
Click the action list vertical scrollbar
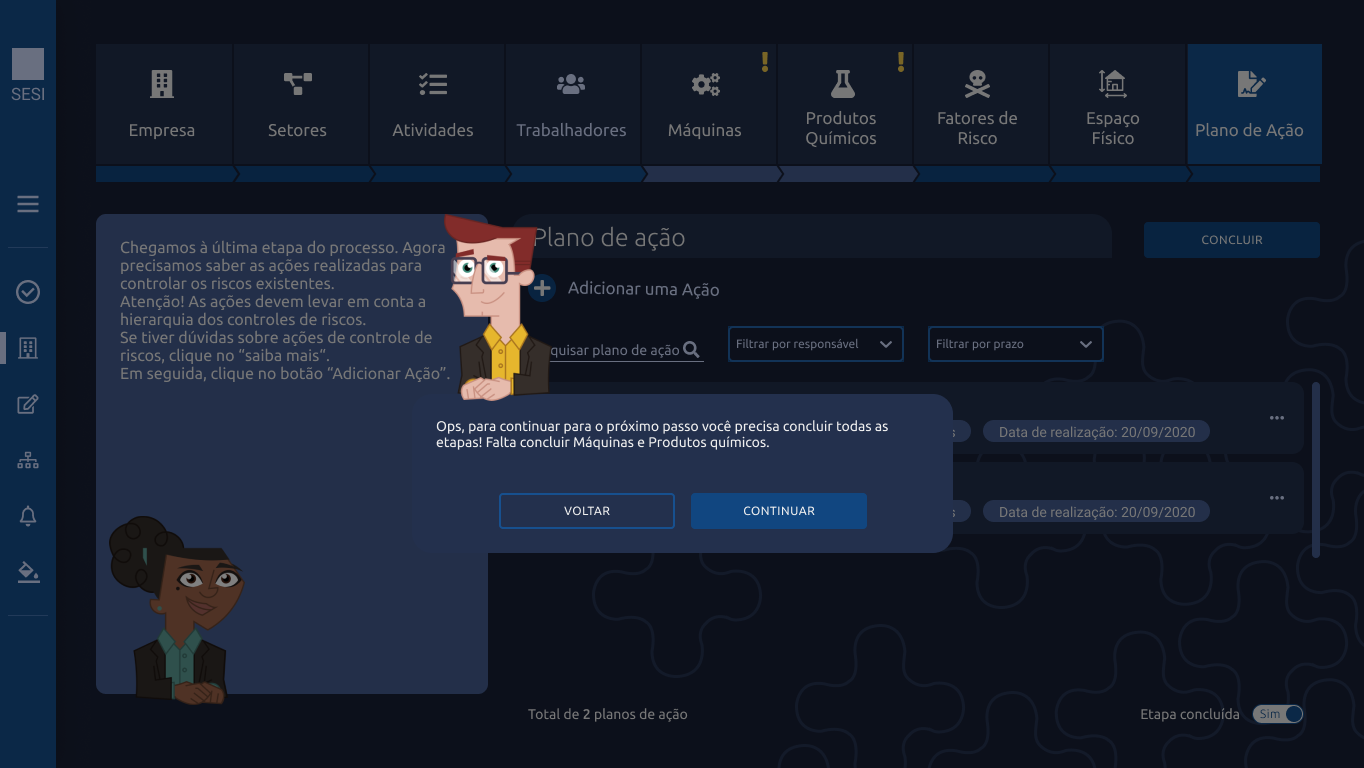(x=1316, y=470)
